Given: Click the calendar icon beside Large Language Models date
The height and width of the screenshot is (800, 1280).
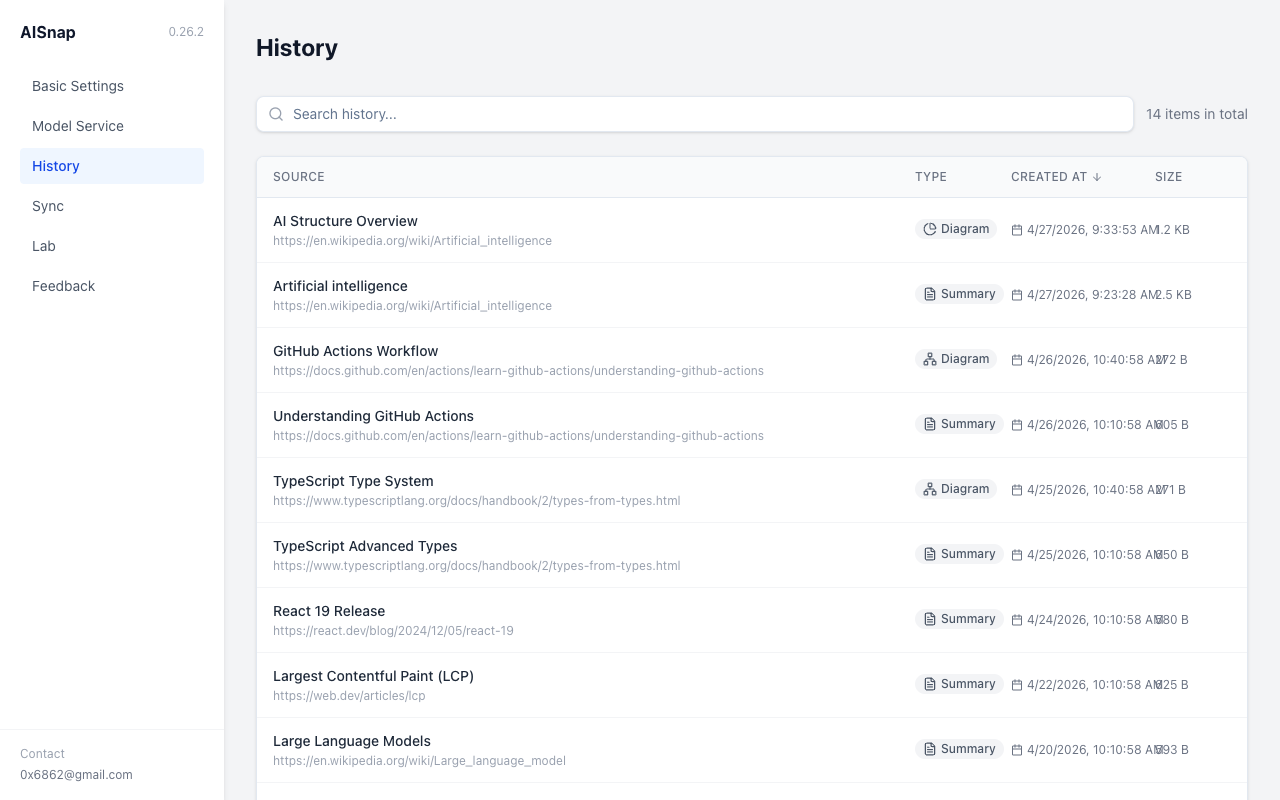Looking at the screenshot, I should pyautogui.click(x=1015, y=749).
